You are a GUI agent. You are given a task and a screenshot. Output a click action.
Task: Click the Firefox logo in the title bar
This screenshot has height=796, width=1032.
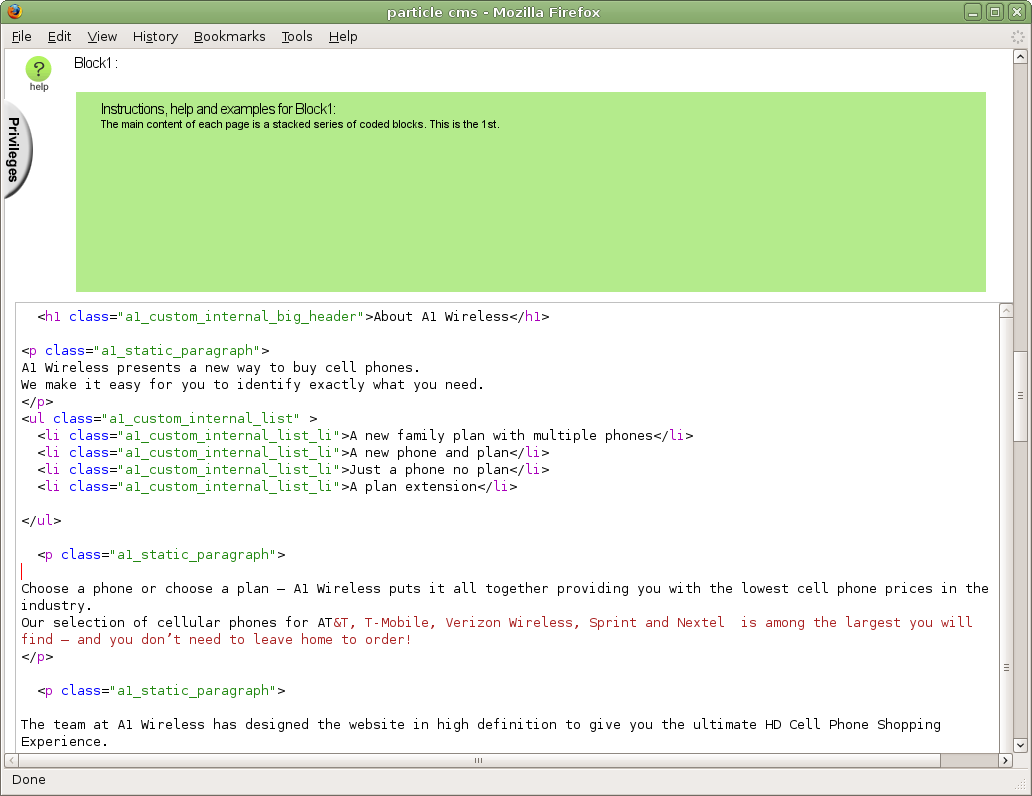point(14,12)
